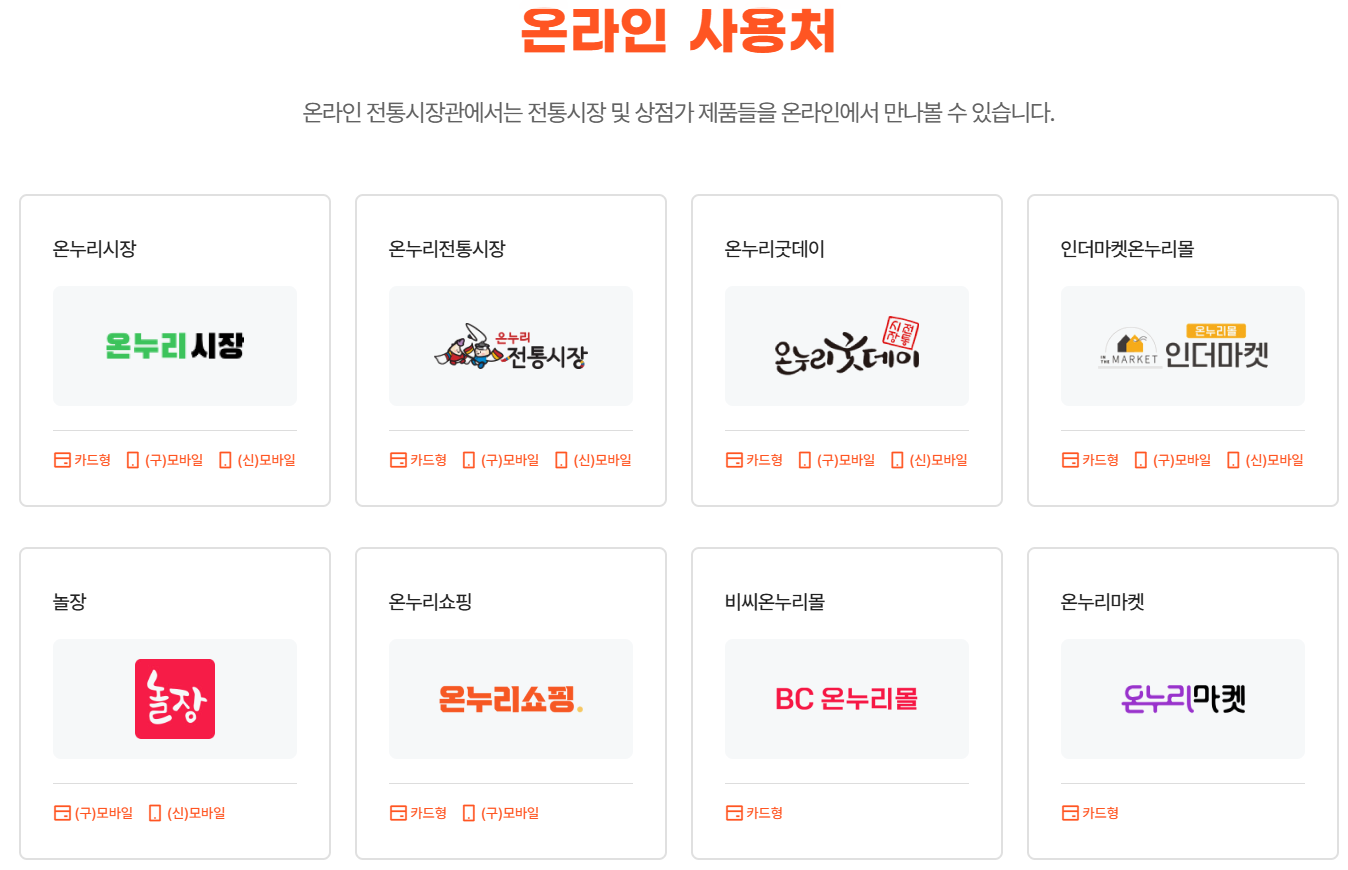This screenshot has height=870, width=1348.
Task: Click 카드형 card icon under 비씨온누리몰
Action: [x=734, y=813]
